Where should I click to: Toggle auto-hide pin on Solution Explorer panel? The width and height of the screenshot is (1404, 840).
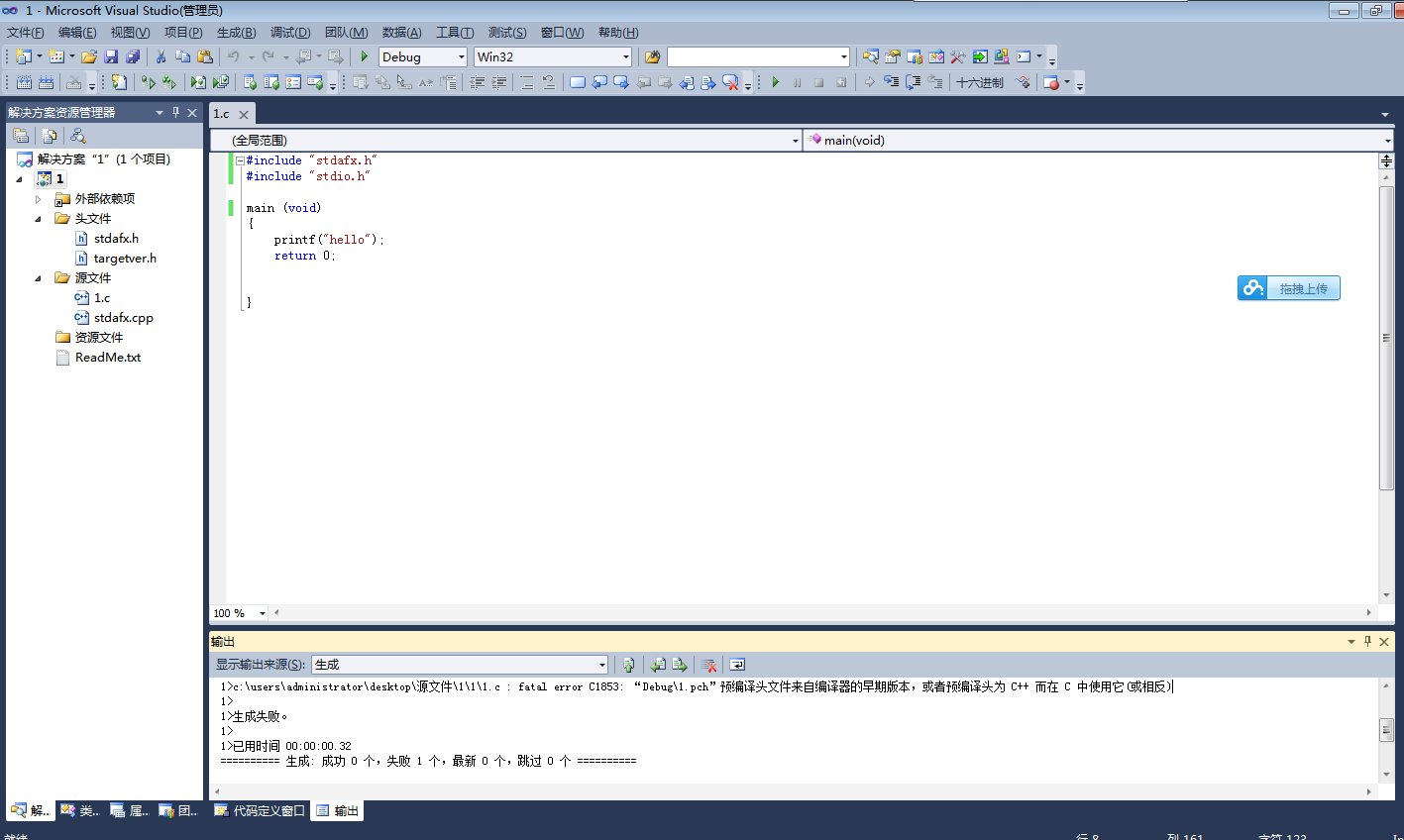point(175,113)
